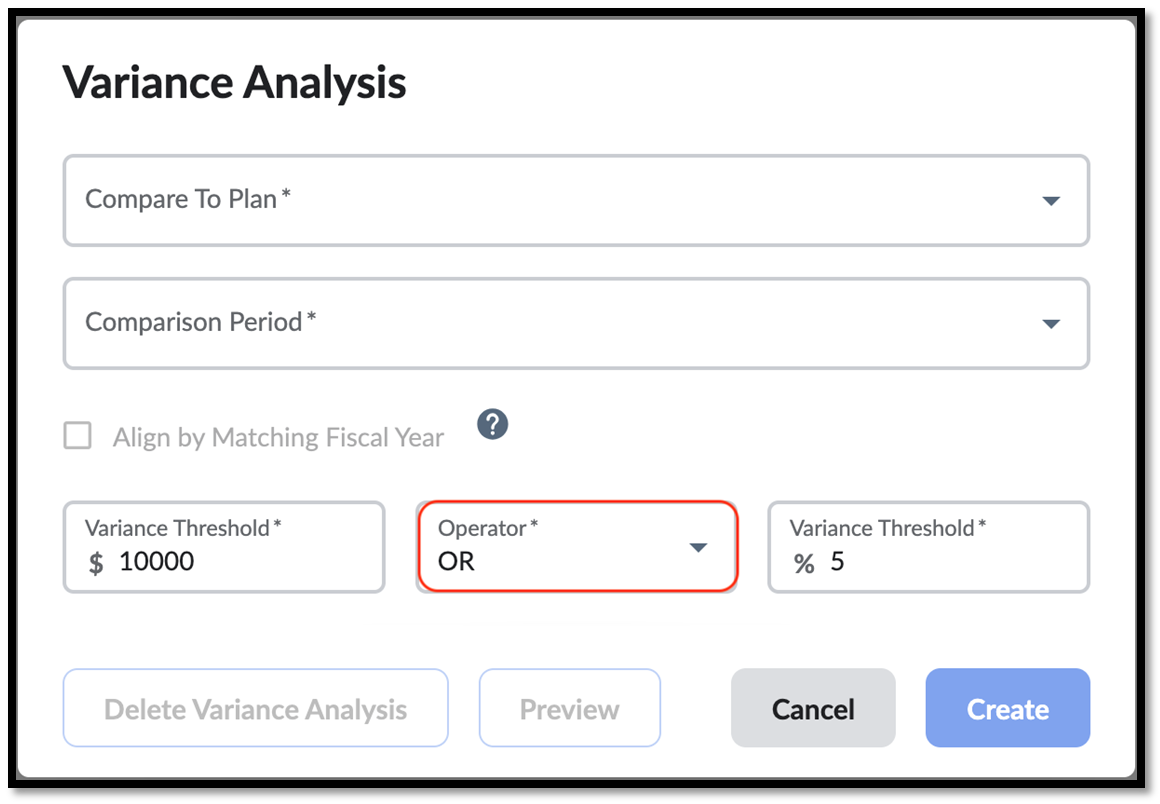This screenshot has width=1160, height=804.
Task: Open the Operator dropdown arrow
Action: click(x=698, y=547)
